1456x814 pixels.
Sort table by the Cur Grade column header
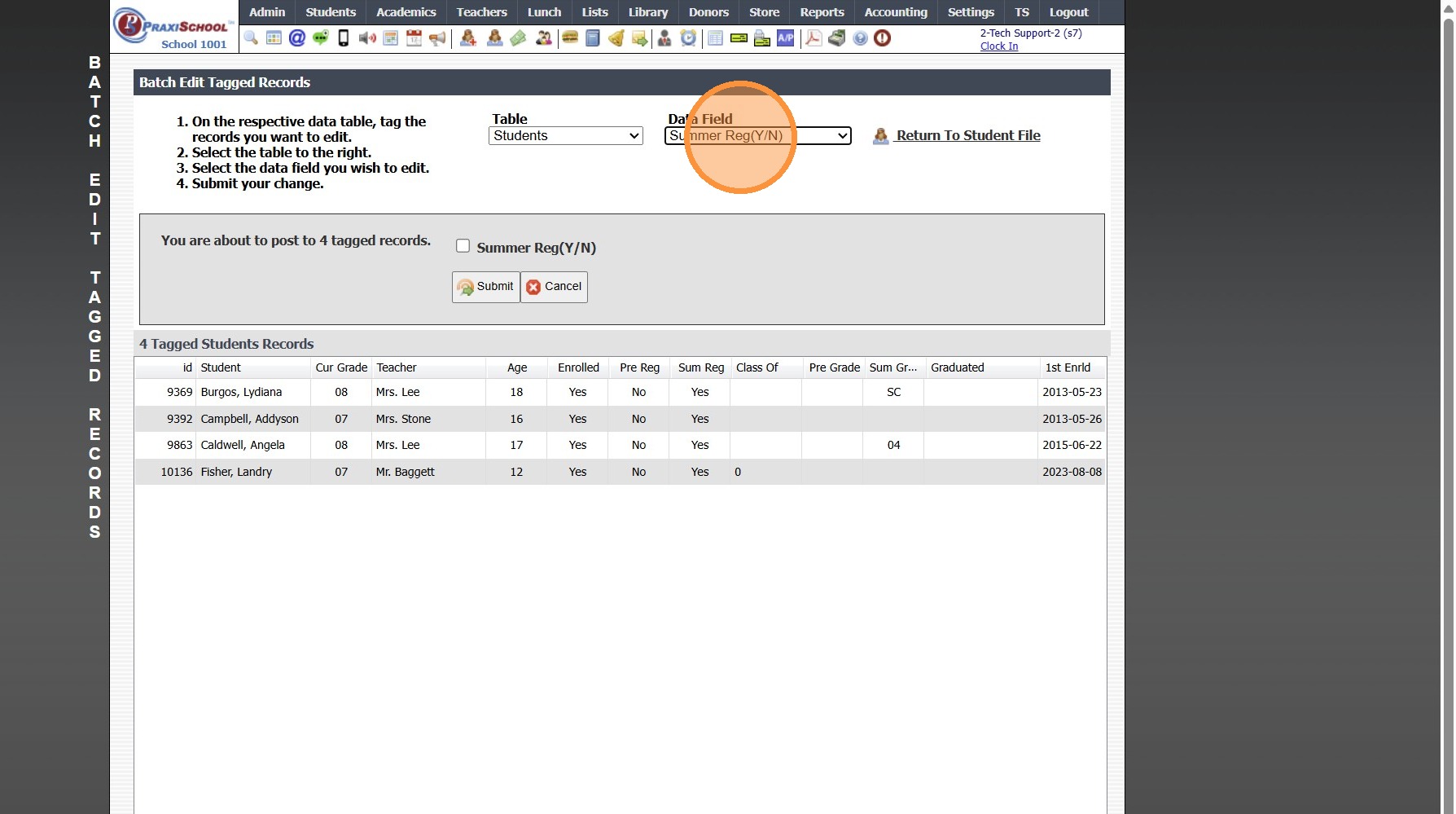click(x=341, y=367)
